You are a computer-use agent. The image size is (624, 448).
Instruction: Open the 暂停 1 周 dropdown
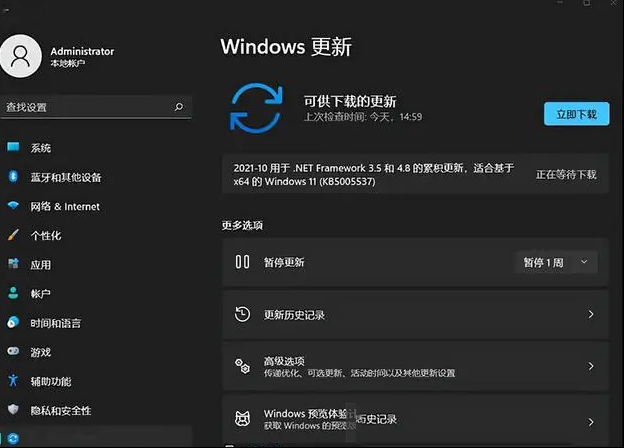pos(556,262)
